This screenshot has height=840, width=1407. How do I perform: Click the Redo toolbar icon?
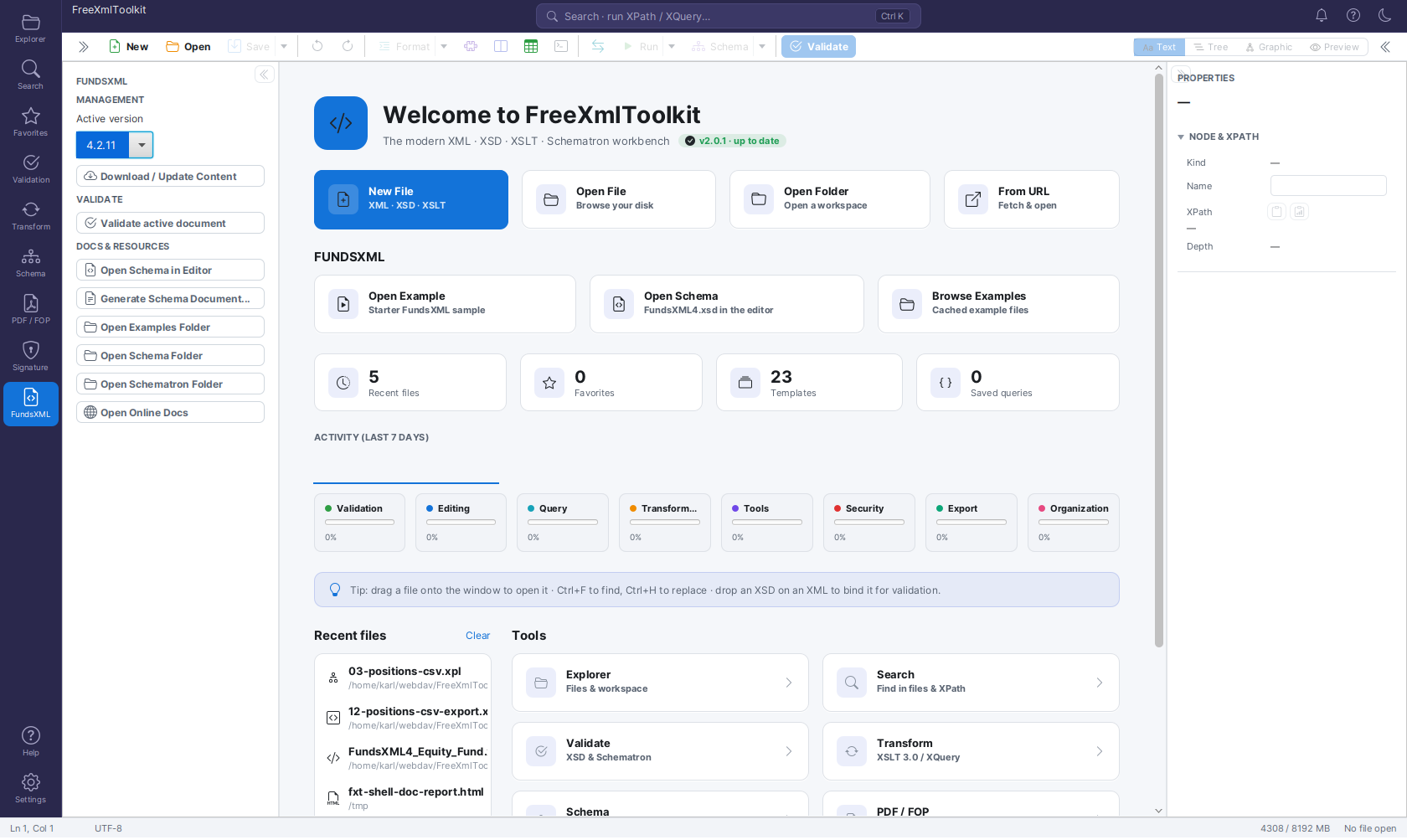348,47
